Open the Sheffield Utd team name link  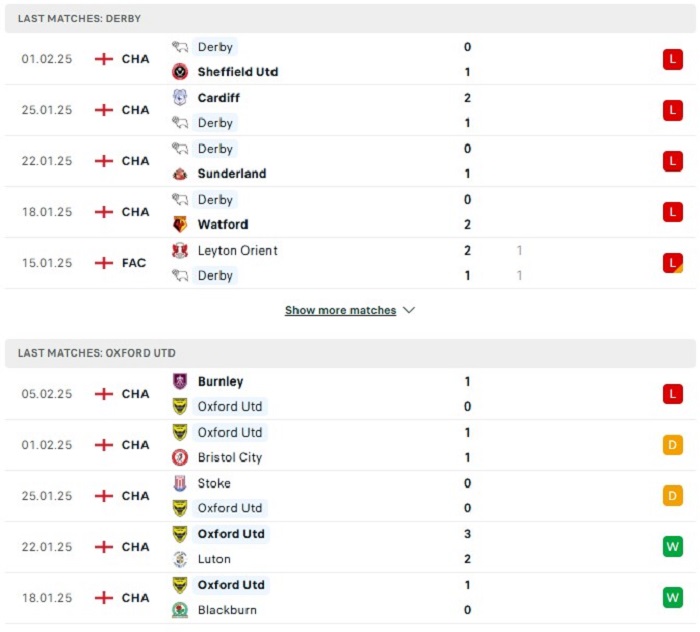pyautogui.click(x=238, y=72)
